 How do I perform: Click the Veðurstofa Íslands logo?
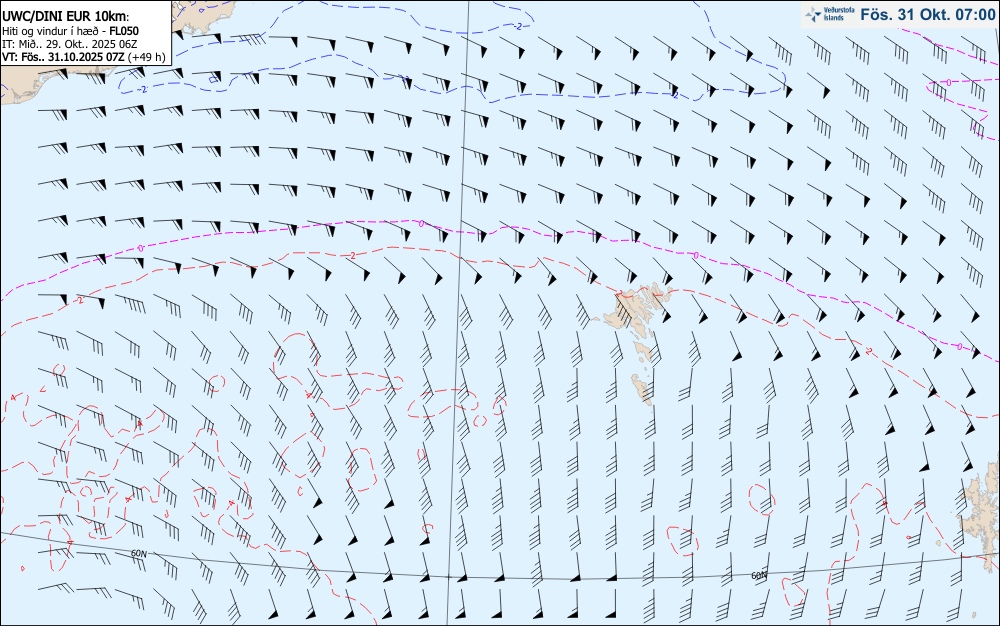click(830, 14)
